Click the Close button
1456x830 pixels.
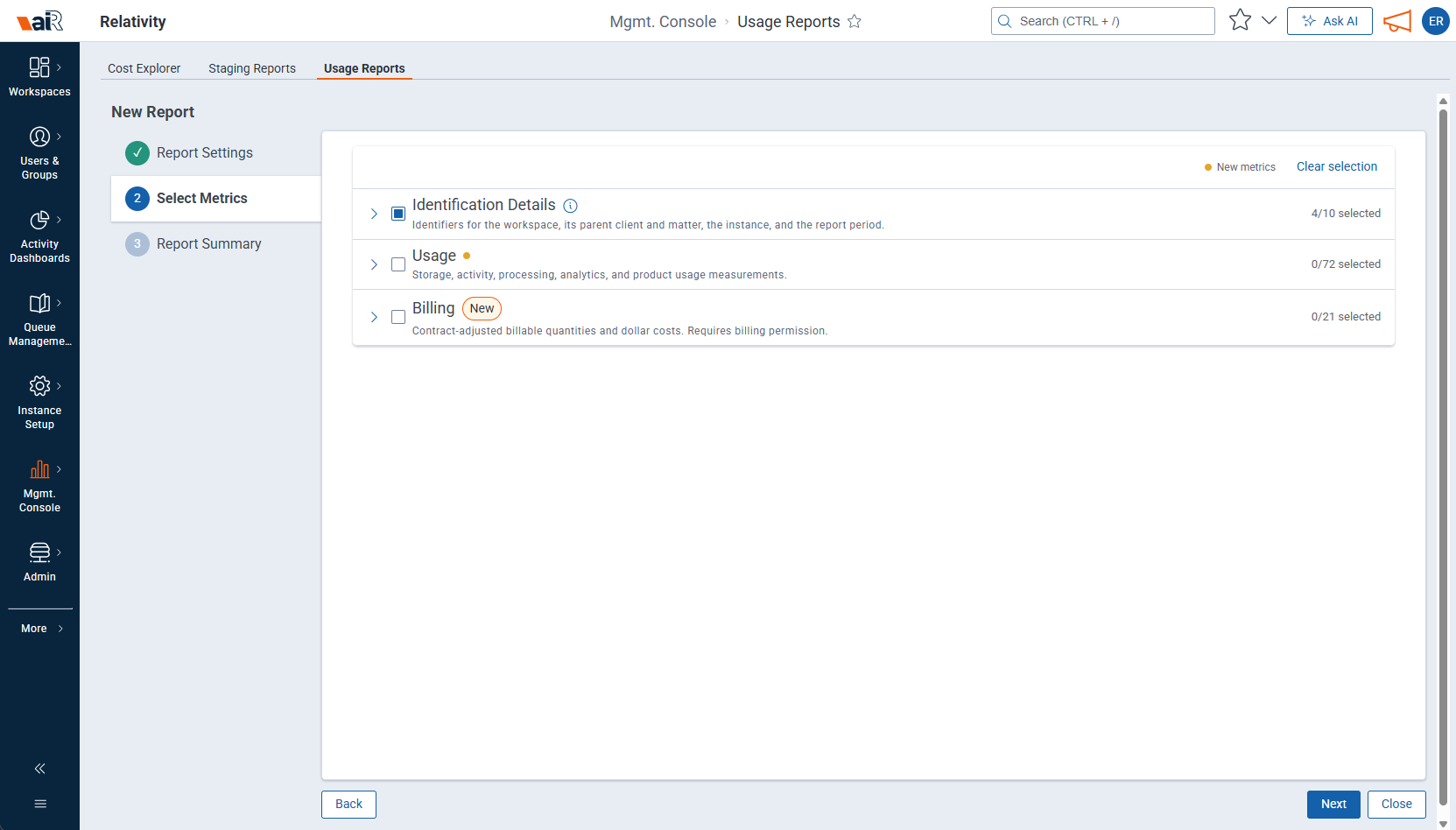pos(1396,805)
